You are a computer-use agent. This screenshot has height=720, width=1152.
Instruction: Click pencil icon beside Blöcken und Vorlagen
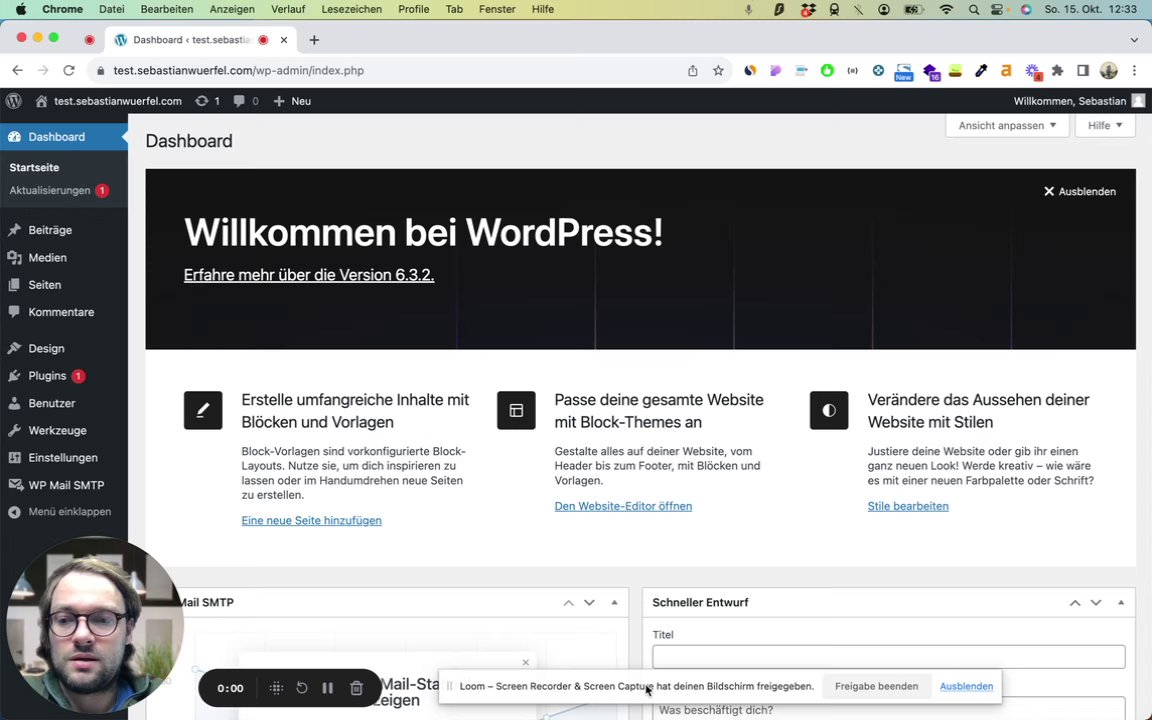[203, 411]
